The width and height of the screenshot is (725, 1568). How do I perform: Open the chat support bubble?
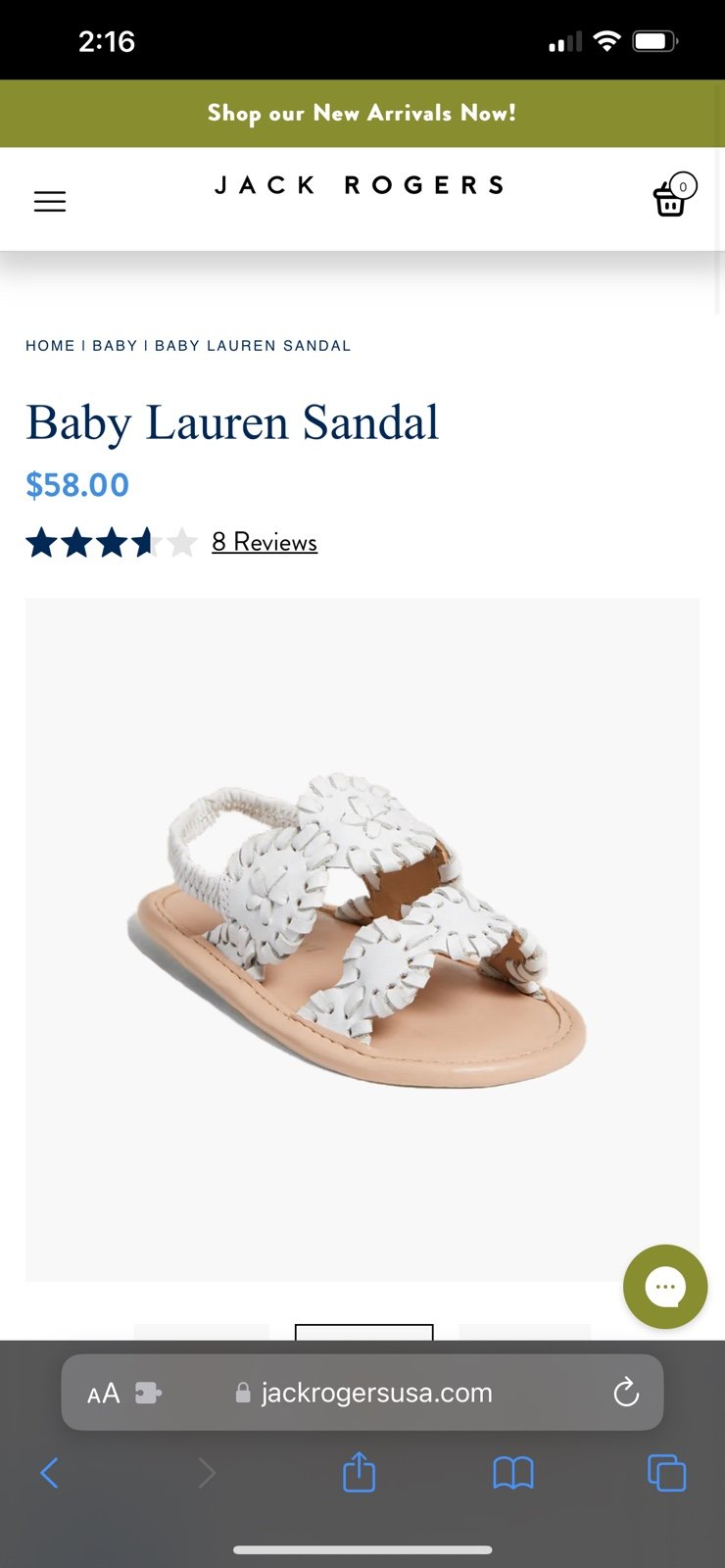tap(665, 1286)
